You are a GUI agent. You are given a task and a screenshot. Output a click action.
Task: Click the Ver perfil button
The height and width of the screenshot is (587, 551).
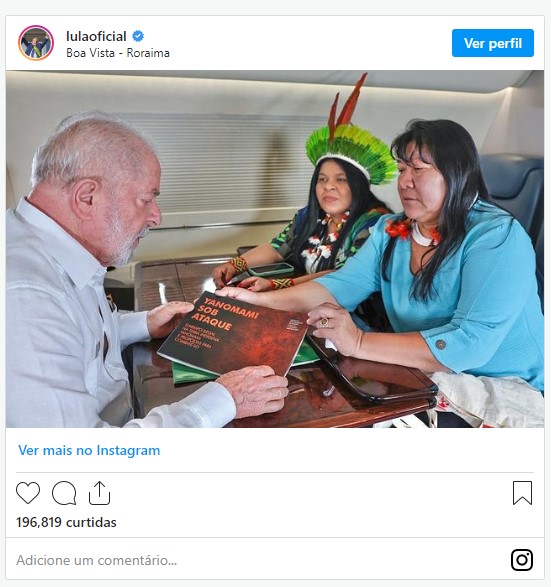[493, 43]
